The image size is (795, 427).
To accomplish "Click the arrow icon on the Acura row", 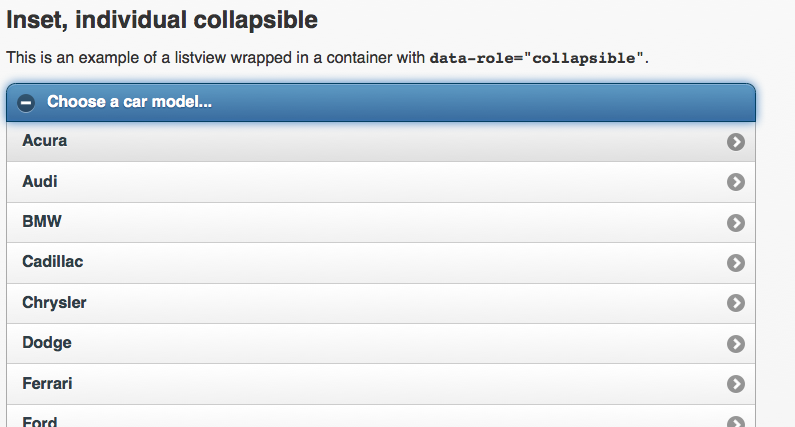I will (x=736, y=142).
